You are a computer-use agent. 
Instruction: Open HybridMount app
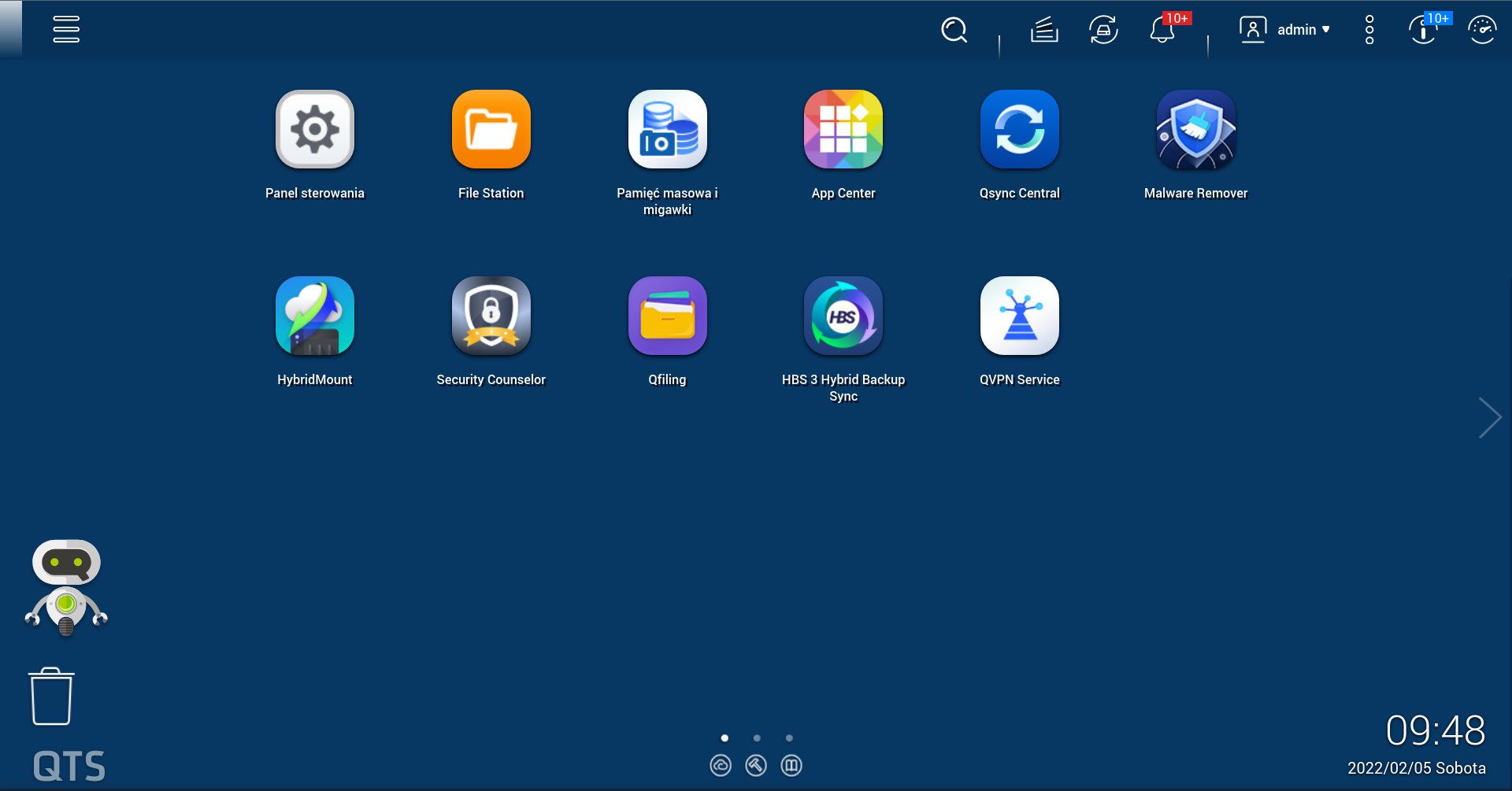315,316
